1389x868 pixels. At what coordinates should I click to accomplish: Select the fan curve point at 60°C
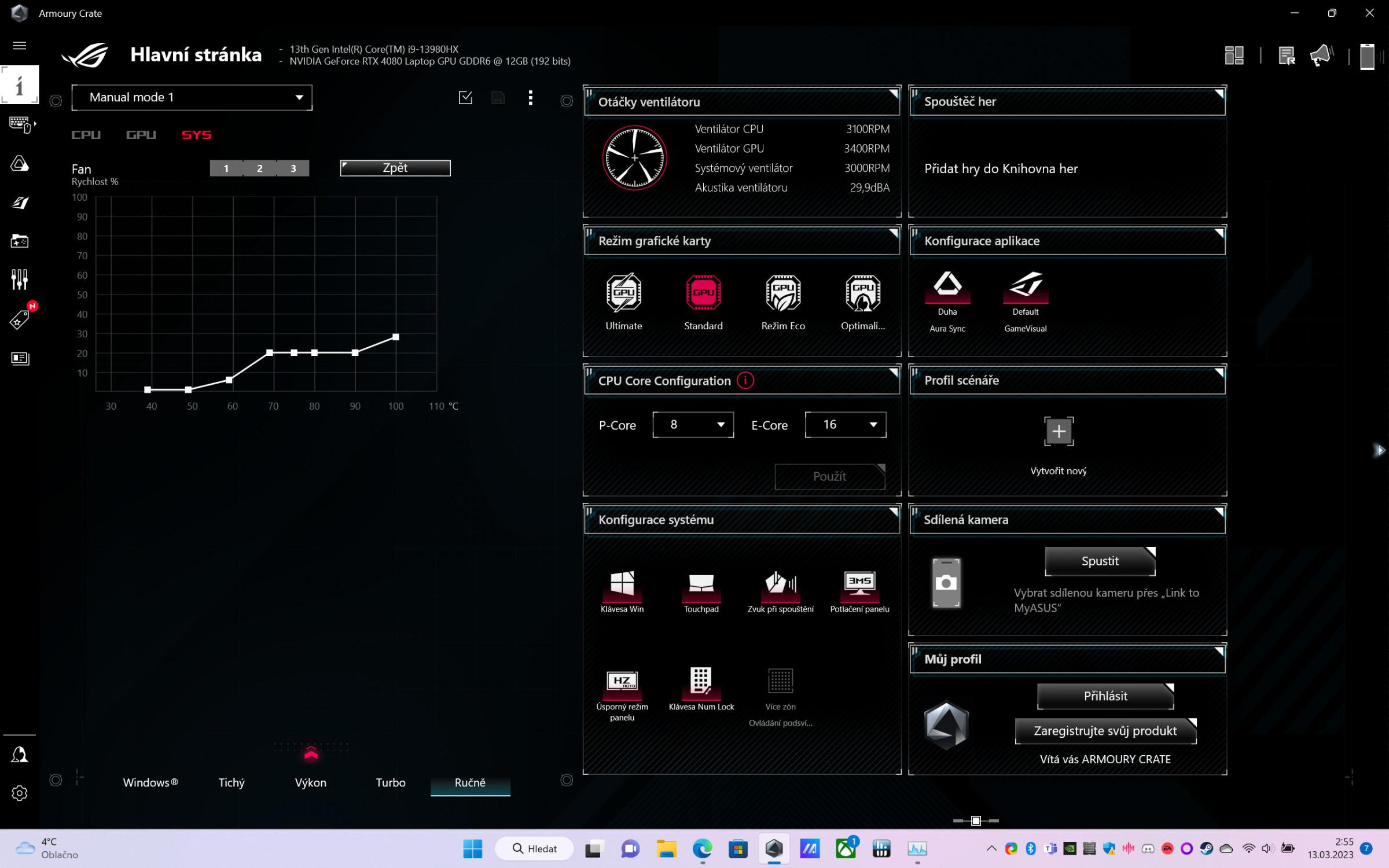[x=229, y=380]
